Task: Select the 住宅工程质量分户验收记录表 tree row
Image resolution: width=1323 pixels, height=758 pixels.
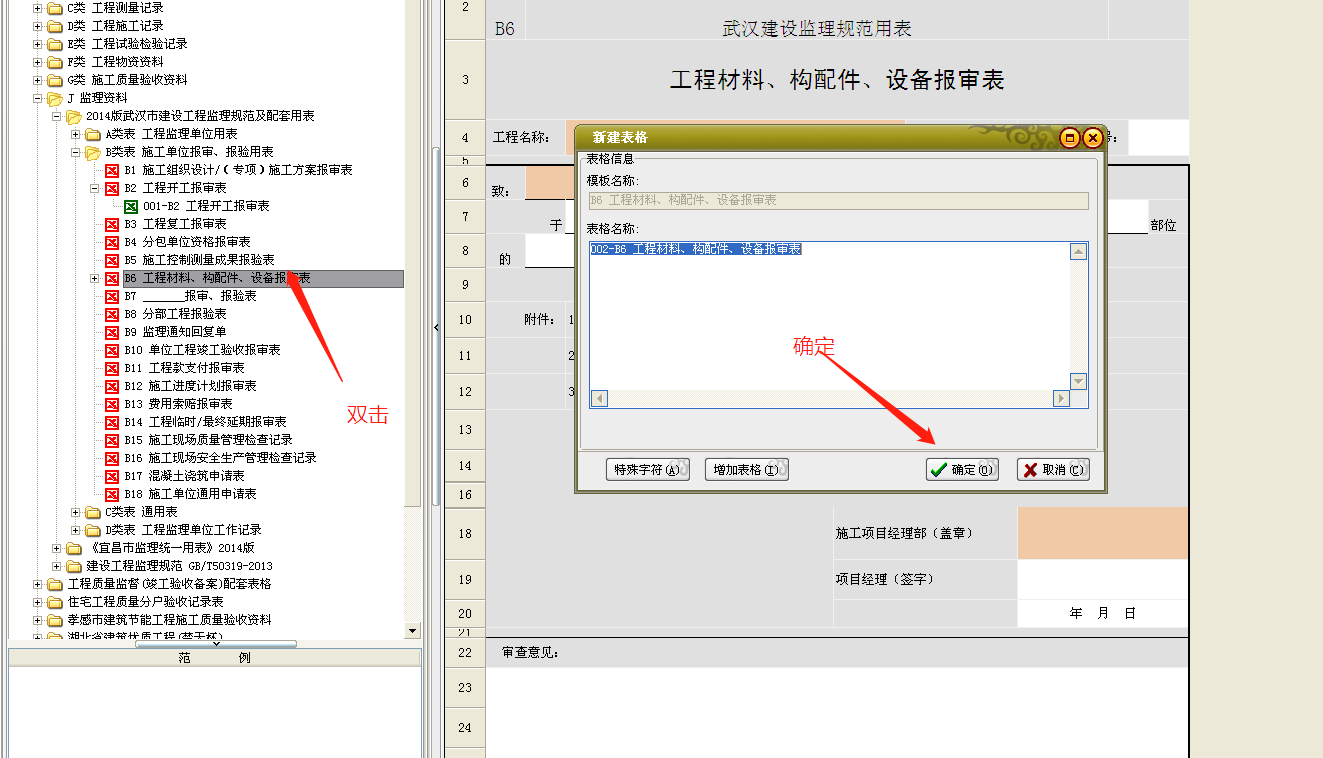Action: (x=145, y=602)
